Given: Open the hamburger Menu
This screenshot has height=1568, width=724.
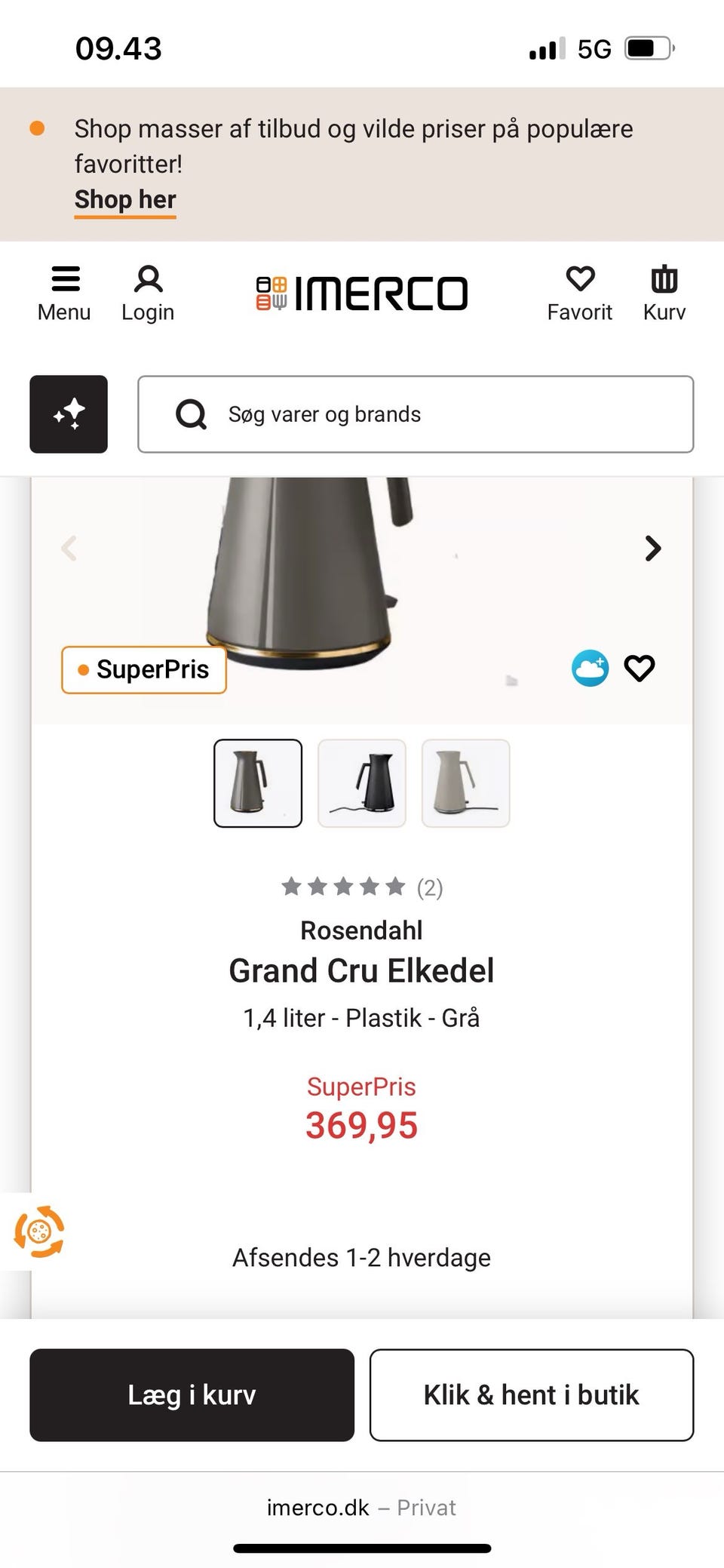Looking at the screenshot, I should click(64, 293).
